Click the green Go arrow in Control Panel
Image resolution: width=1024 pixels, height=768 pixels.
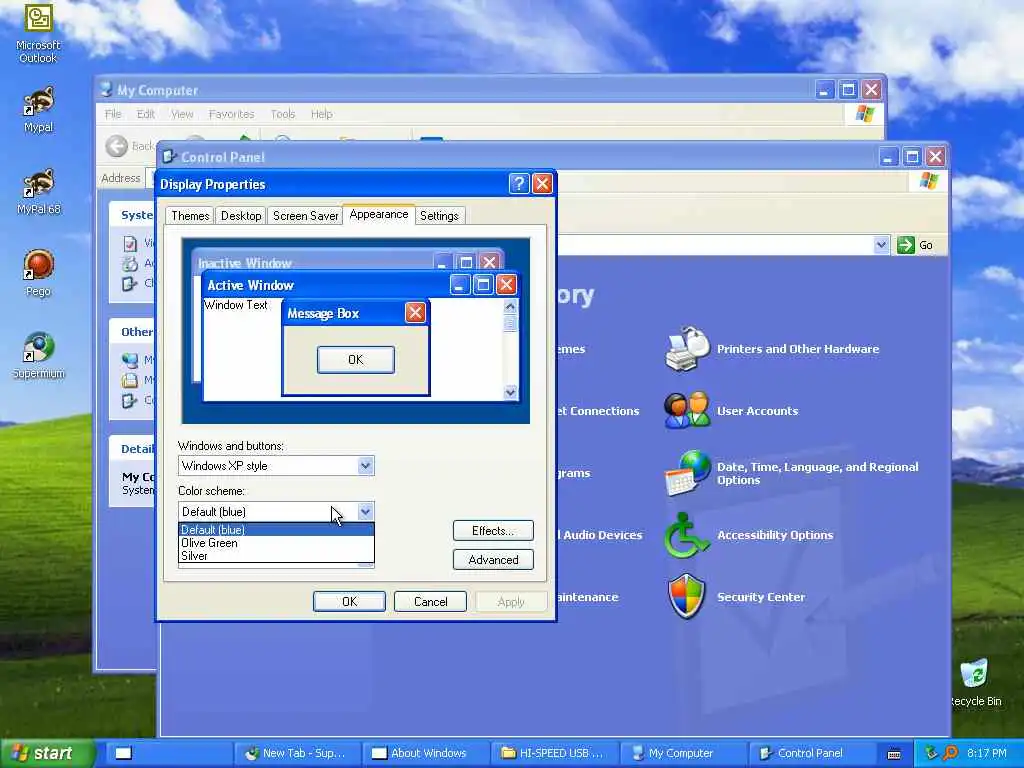(906, 245)
